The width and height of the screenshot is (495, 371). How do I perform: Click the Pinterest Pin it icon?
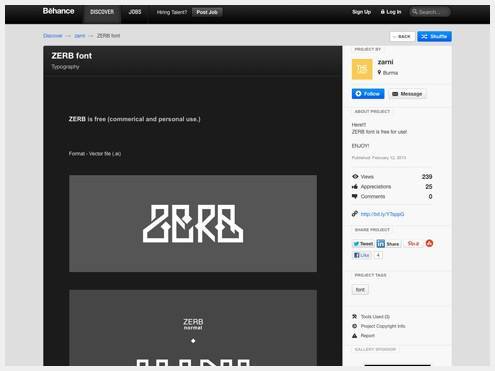click(413, 244)
